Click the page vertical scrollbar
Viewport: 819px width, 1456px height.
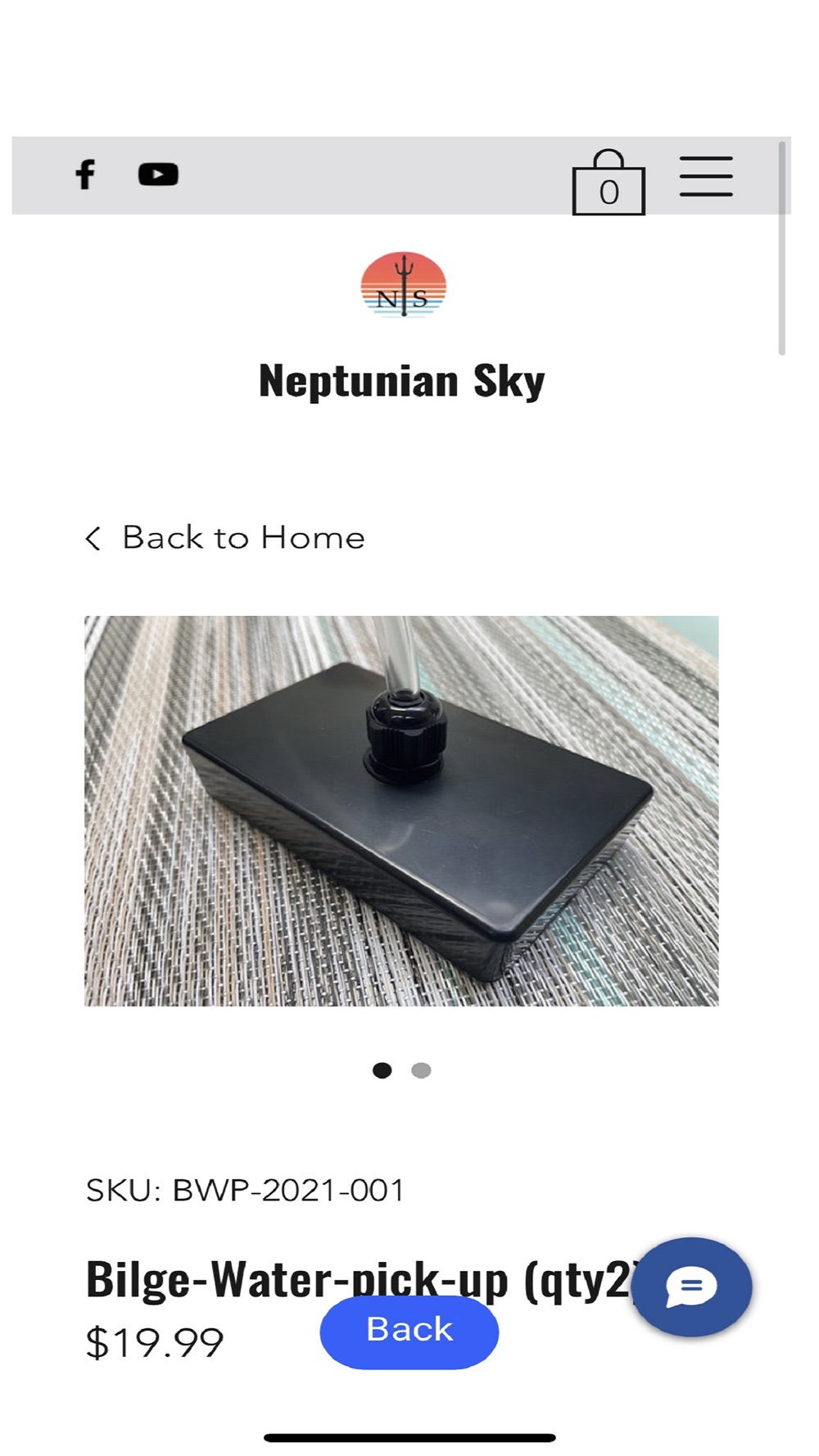[x=781, y=248]
